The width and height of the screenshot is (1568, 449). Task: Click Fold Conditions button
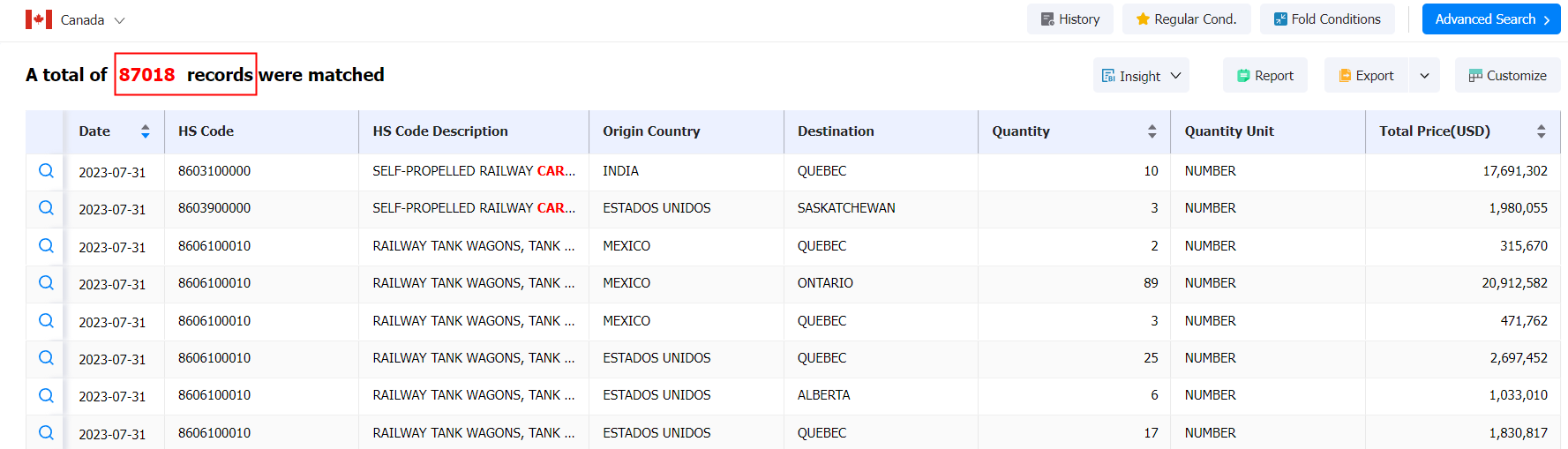pos(1327,19)
